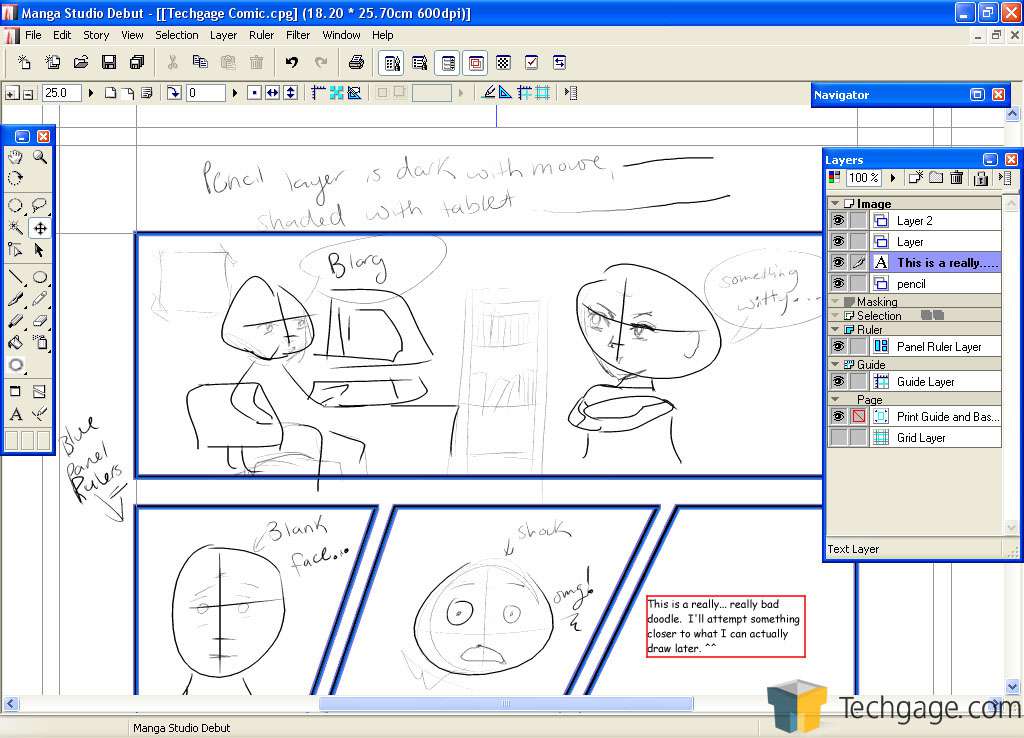1024x738 pixels.
Task: Hide the Panel Ruler Layer
Action: pos(839,346)
